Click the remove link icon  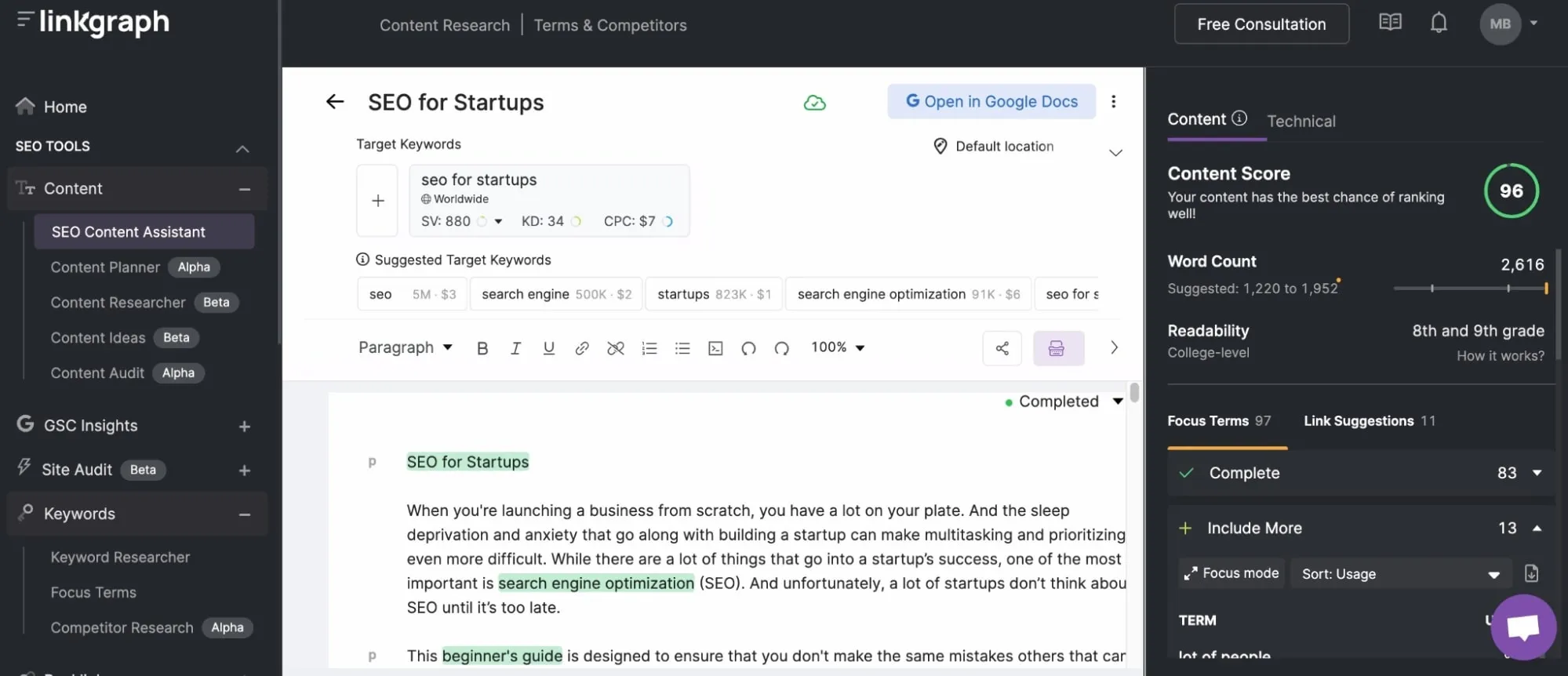point(616,348)
